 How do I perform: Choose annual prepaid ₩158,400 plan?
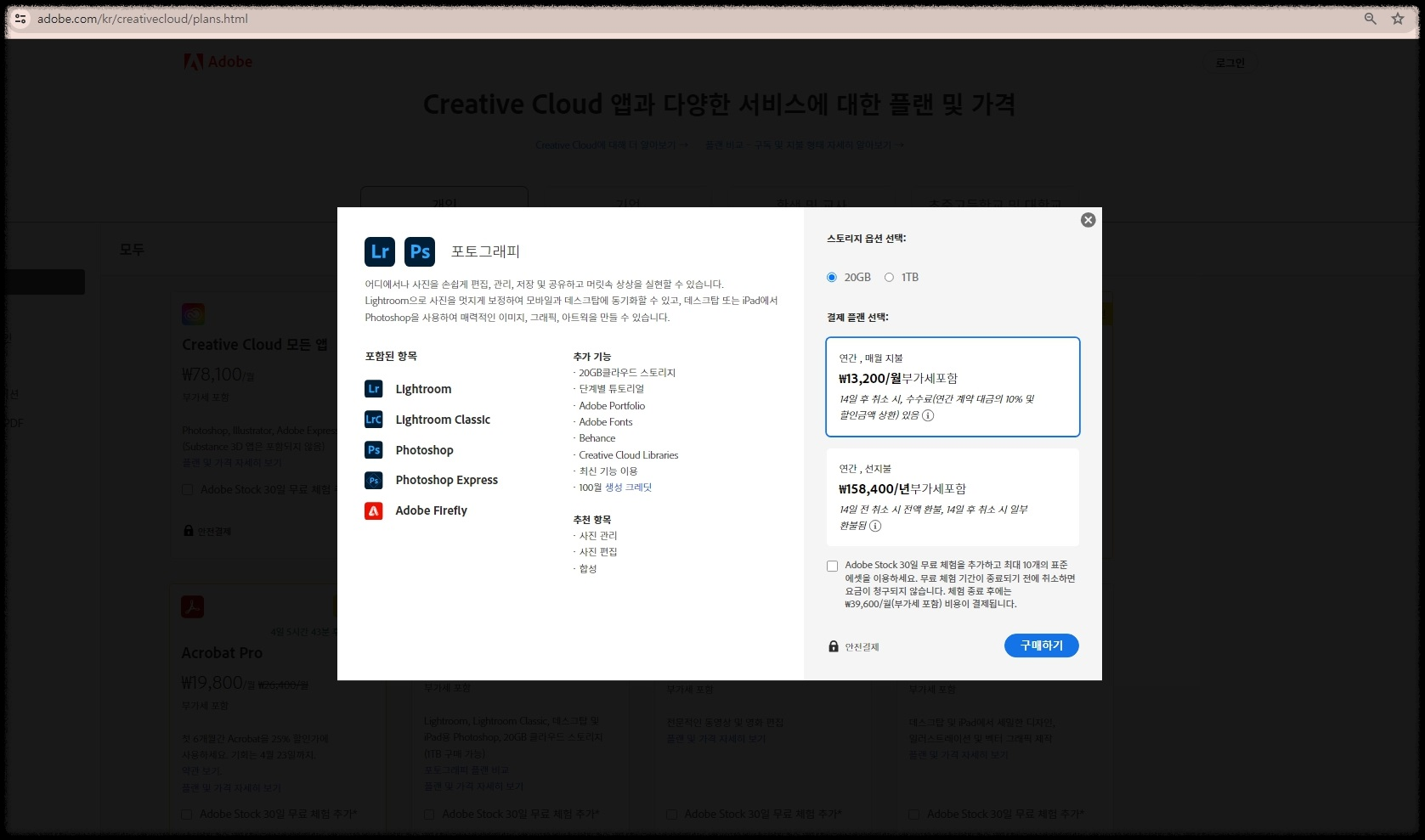[953, 497]
